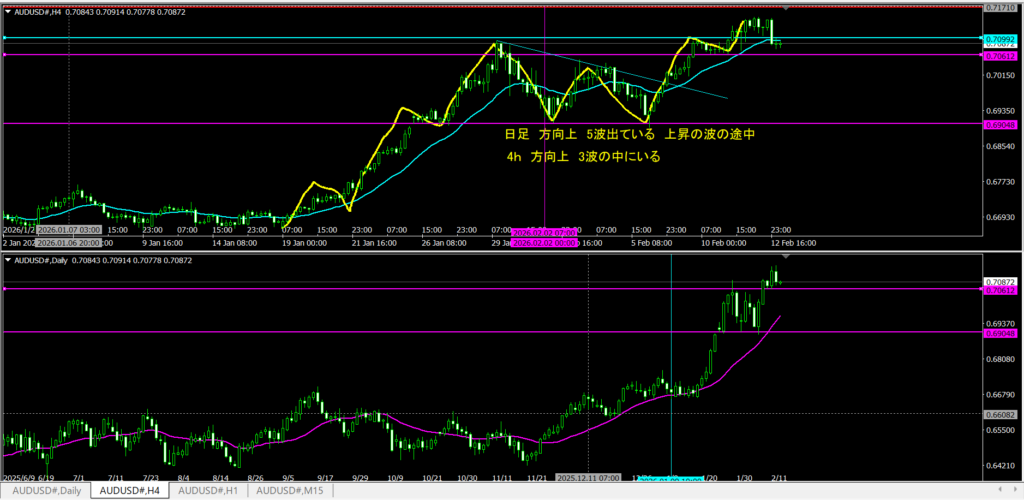Click the 0.69048 price label on Daily chart
This screenshot has height=500, width=1024.
[1000, 333]
